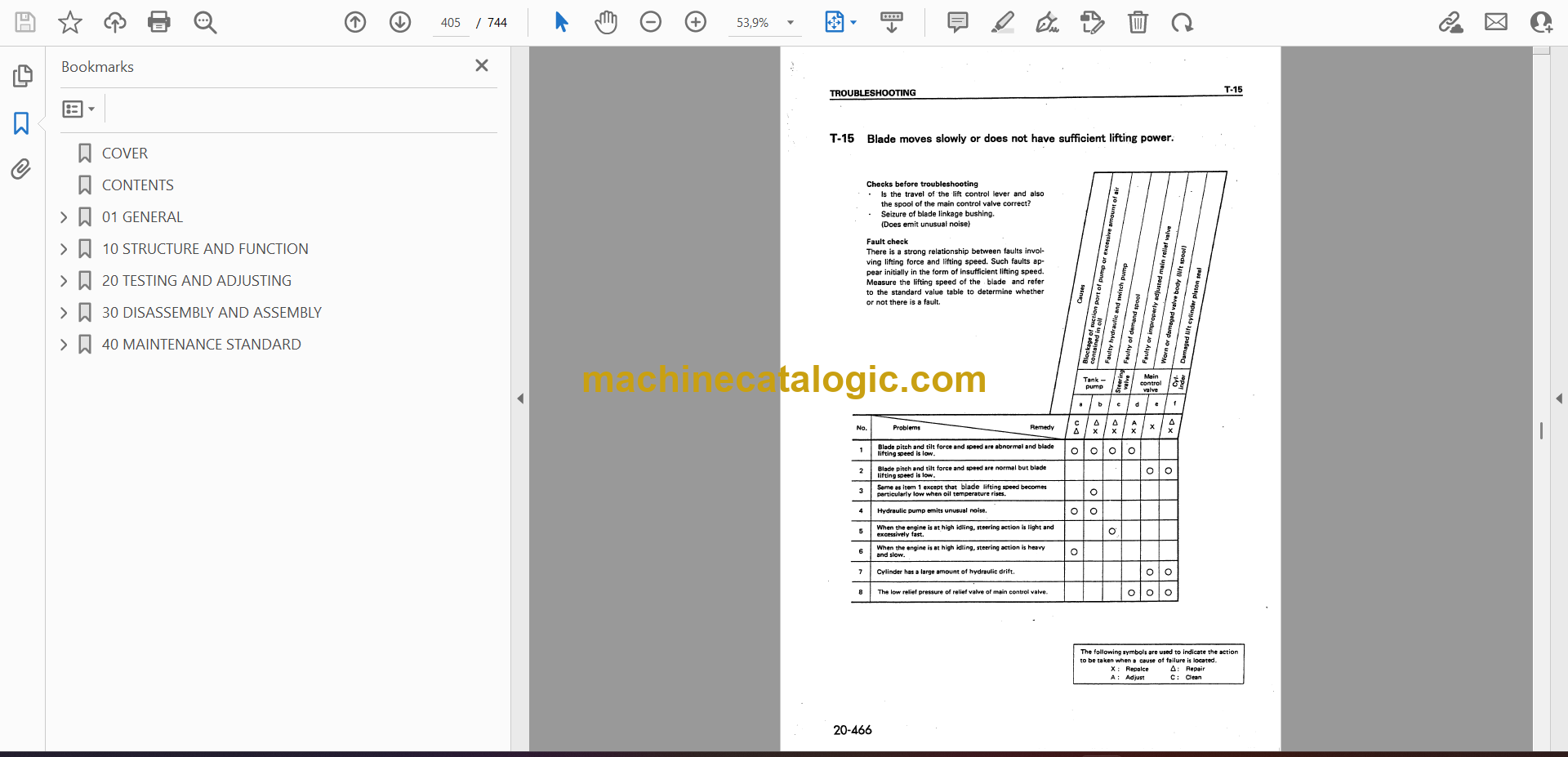Image resolution: width=1568 pixels, height=757 pixels.
Task: Jump to 01 GENERAL section
Action: (x=142, y=217)
